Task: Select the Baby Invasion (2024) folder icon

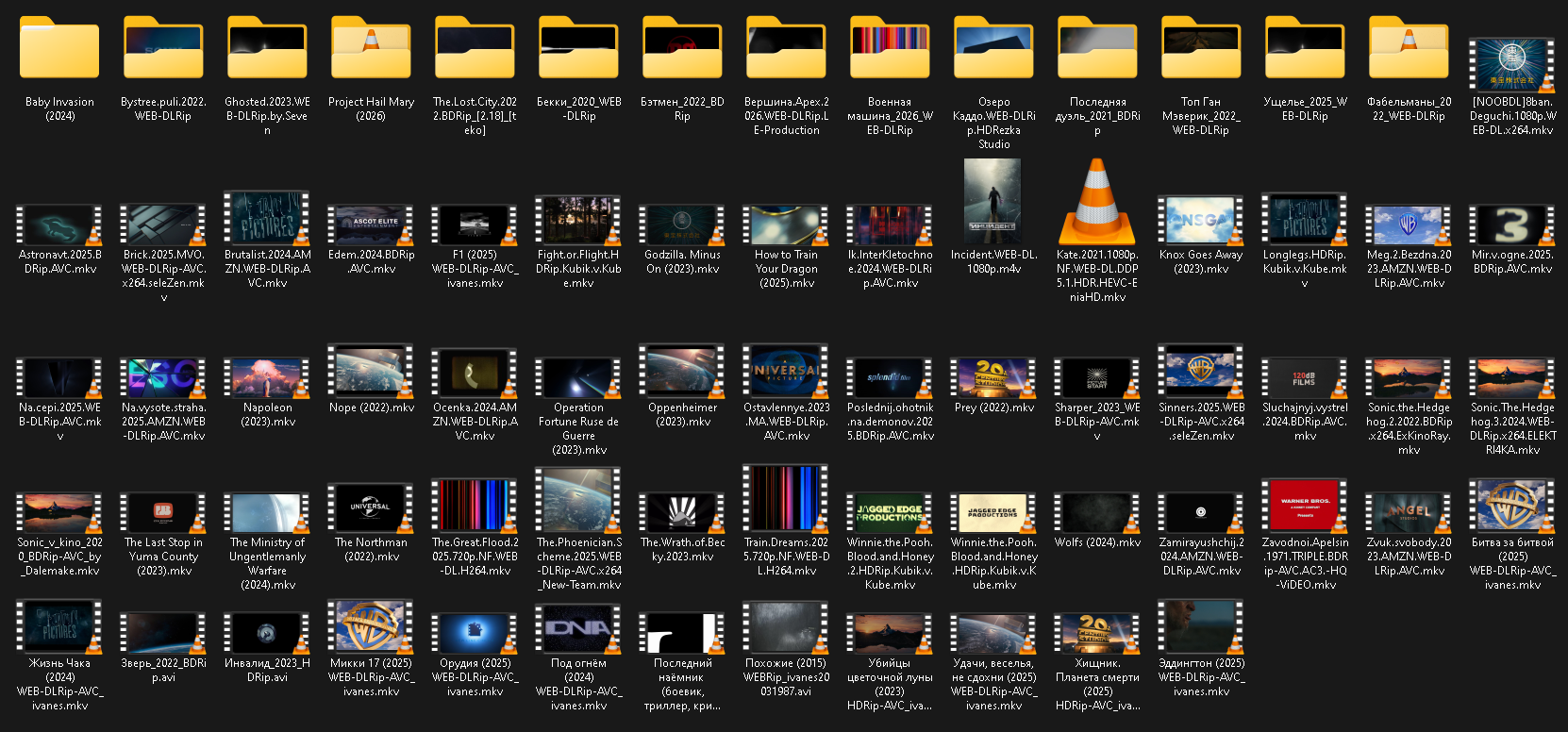Action: pyautogui.click(x=59, y=47)
